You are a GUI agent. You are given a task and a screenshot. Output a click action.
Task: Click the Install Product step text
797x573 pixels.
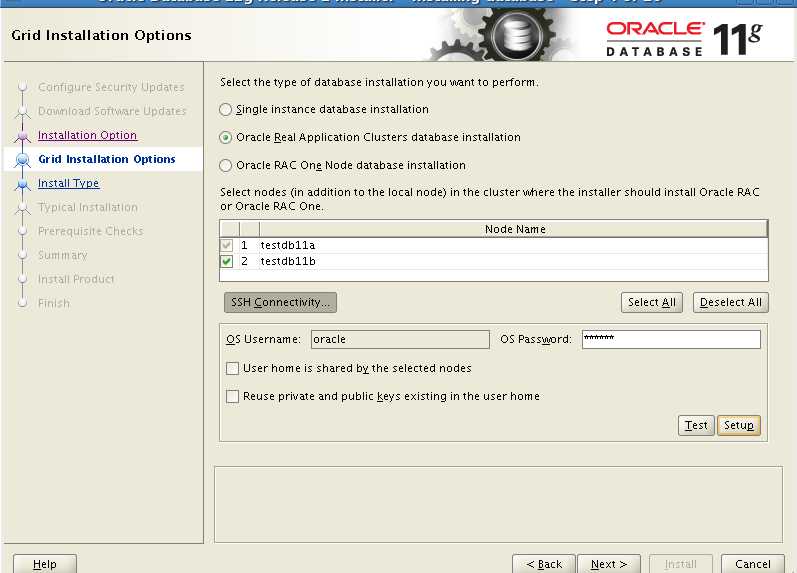coord(76,279)
